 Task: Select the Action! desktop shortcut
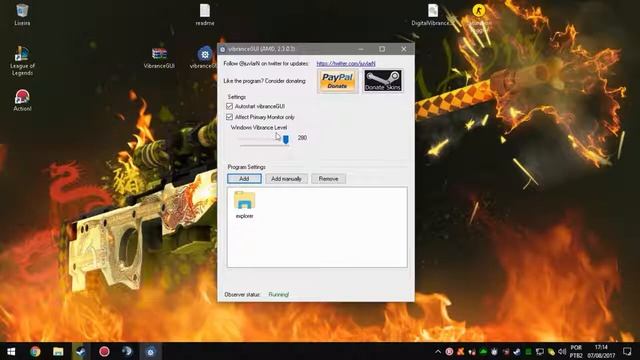(22, 100)
